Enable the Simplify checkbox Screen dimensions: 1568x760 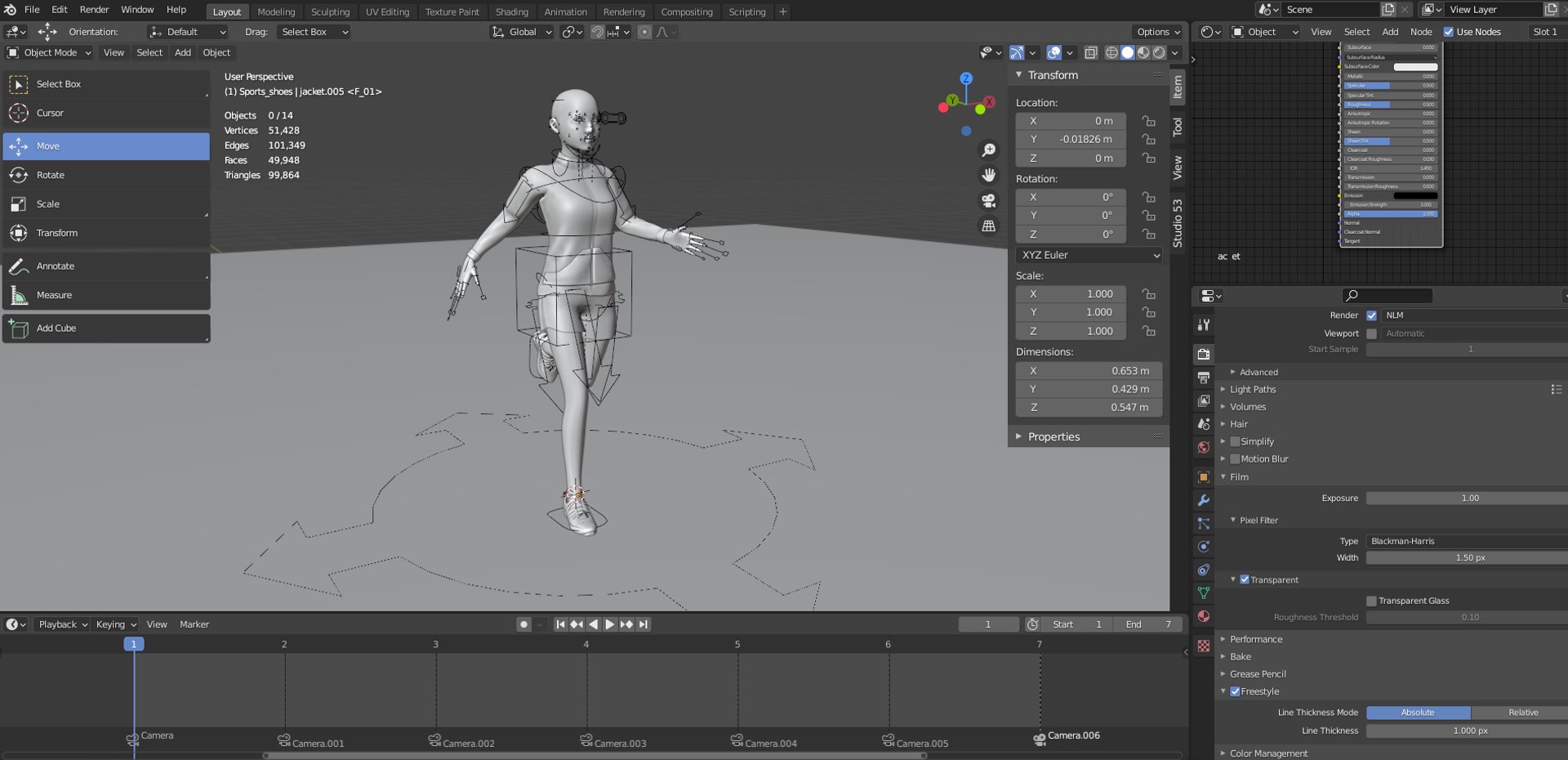1235,441
